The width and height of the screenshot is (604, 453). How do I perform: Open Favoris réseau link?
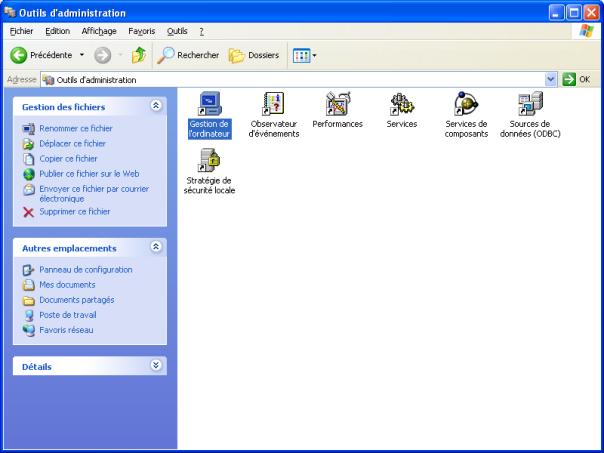point(66,330)
